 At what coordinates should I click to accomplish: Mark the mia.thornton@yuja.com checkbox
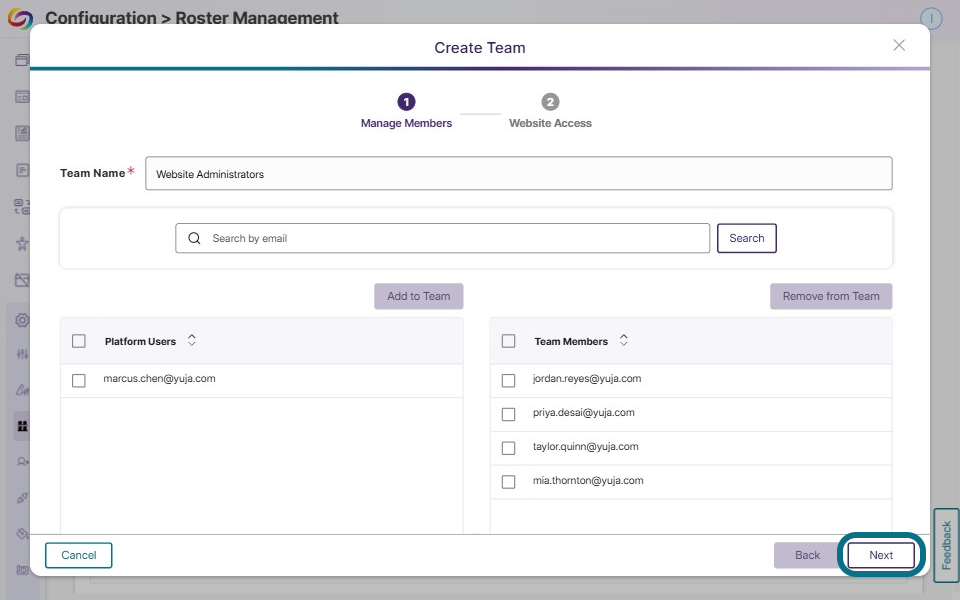[508, 482]
